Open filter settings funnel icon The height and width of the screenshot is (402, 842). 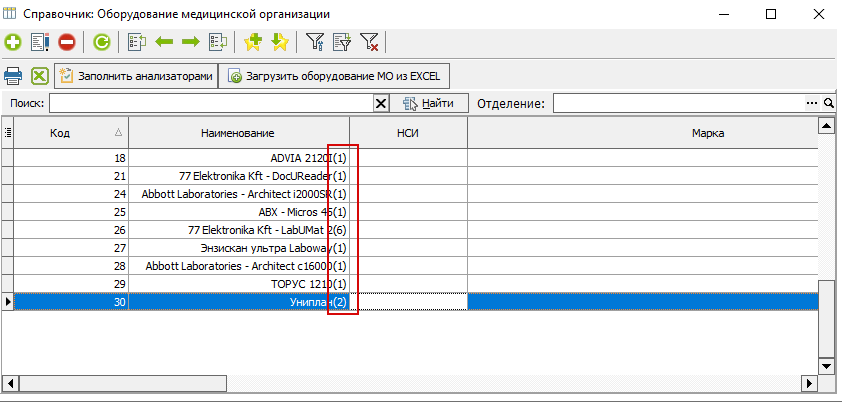[x=315, y=42]
